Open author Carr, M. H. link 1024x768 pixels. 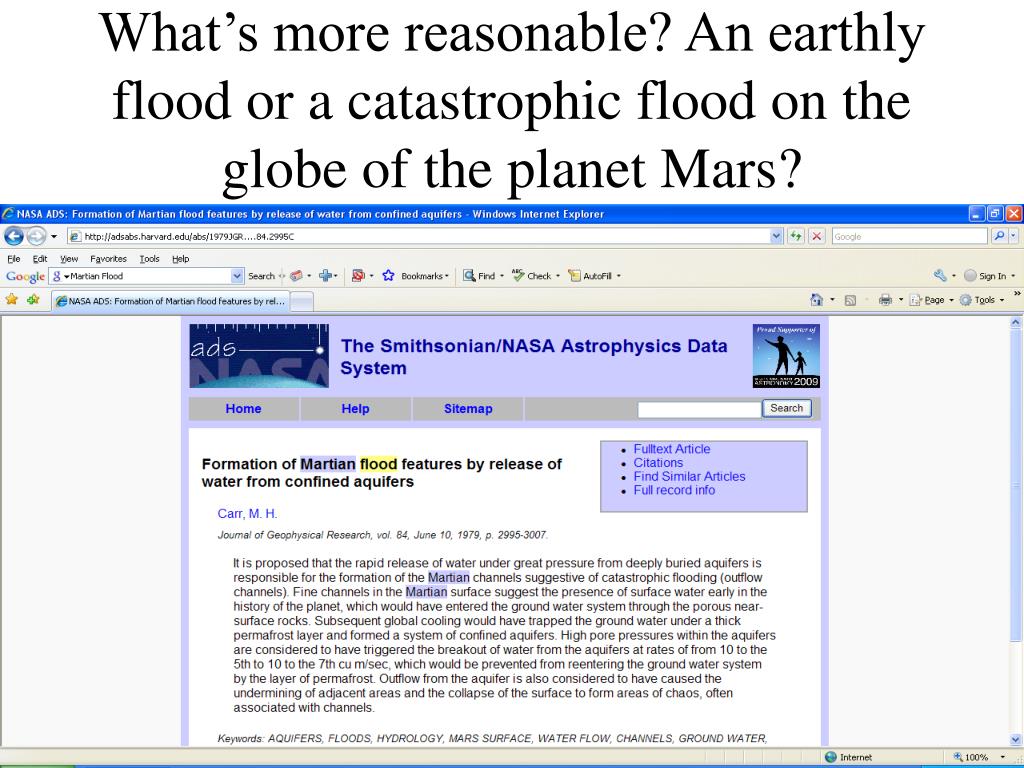tap(248, 514)
